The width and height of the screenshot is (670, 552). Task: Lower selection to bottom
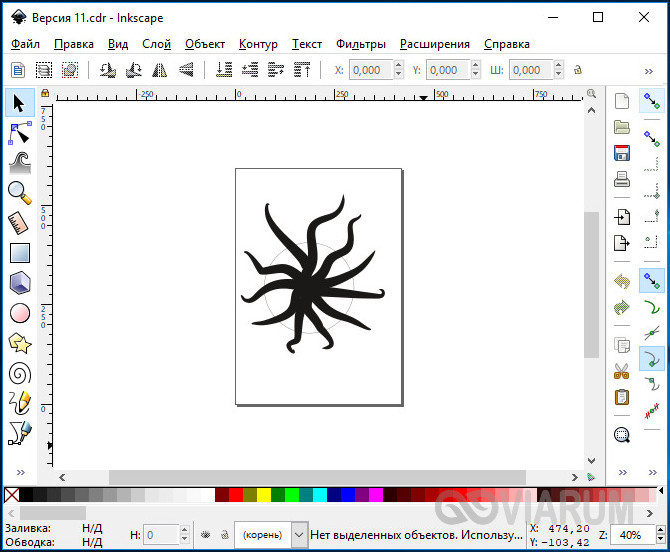tap(223, 70)
